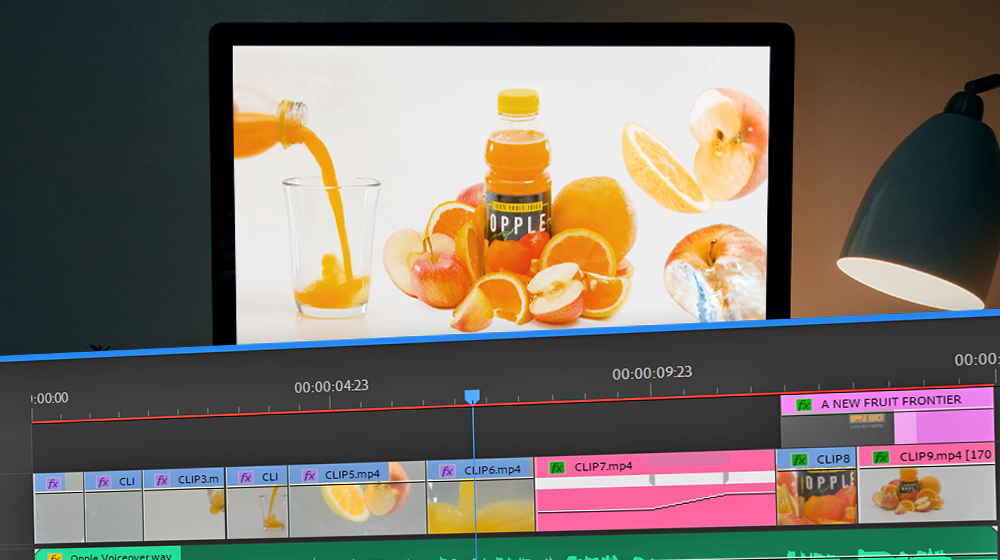Screen dimensions: 1000x560
Task: Click the fx badge on CLIP8
Action: [x=799, y=460]
